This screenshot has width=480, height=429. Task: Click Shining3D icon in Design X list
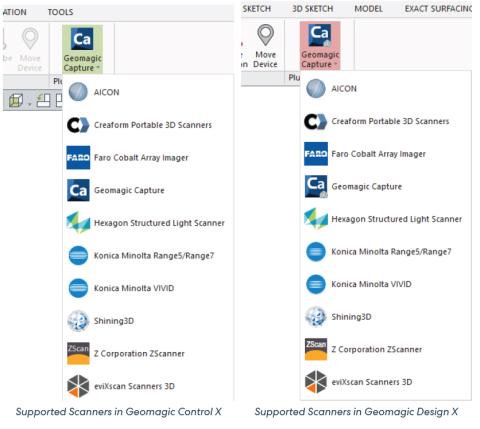pos(316,317)
